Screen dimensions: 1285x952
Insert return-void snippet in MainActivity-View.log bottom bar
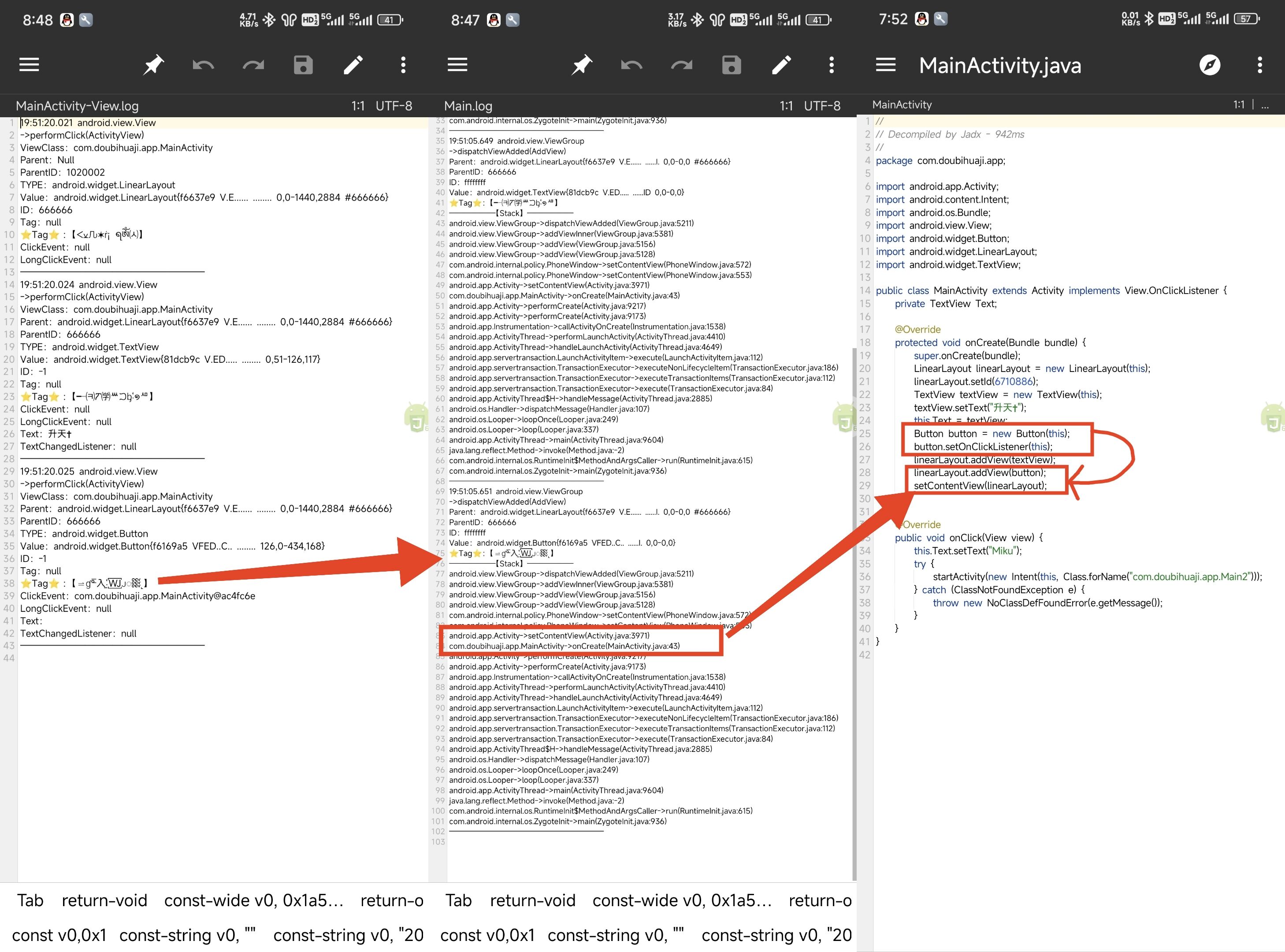[x=104, y=900]
